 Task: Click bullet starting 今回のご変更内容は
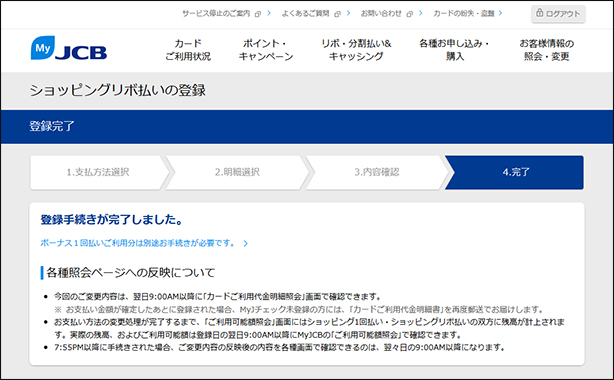pos(217,297)
